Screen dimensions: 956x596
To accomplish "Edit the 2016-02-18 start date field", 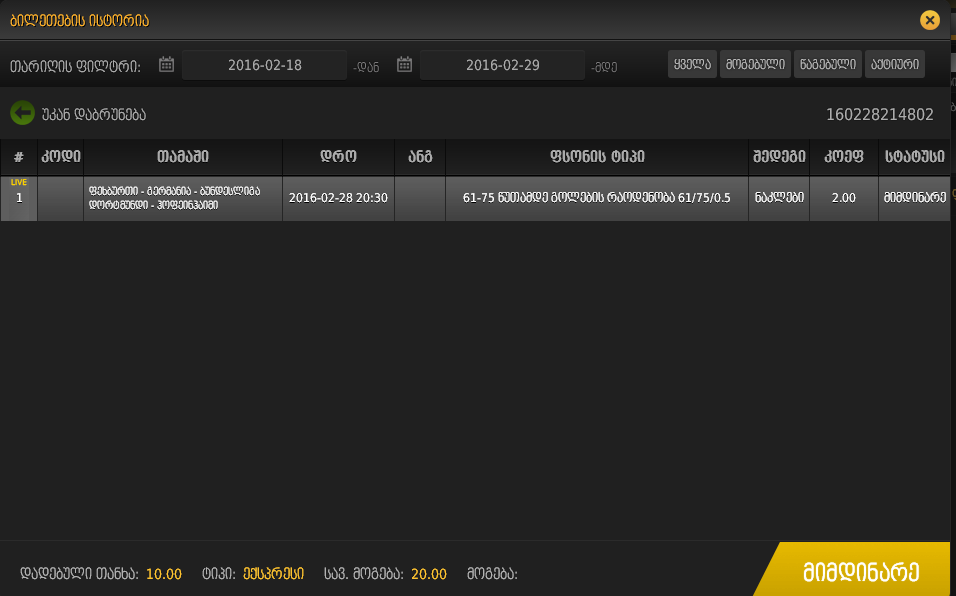I will pyautogui.click(x=264, y=65).
